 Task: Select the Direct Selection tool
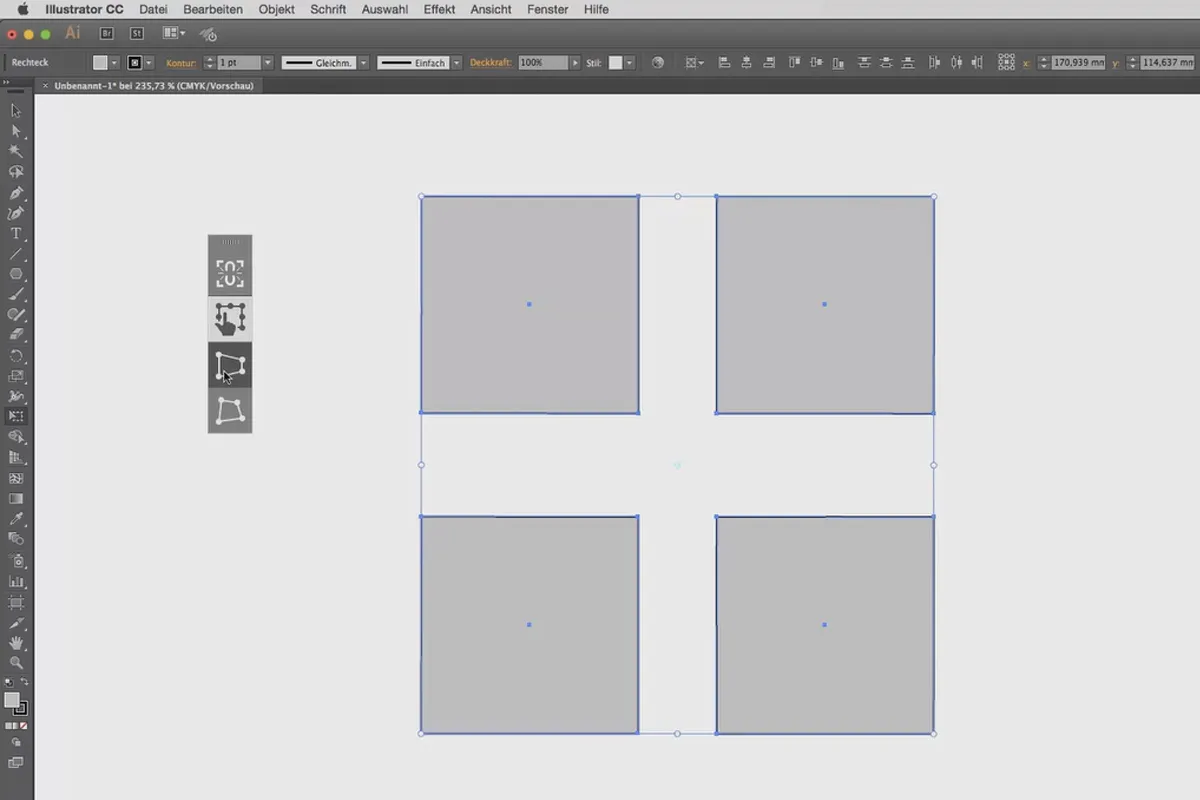click(x=16, y=131)
